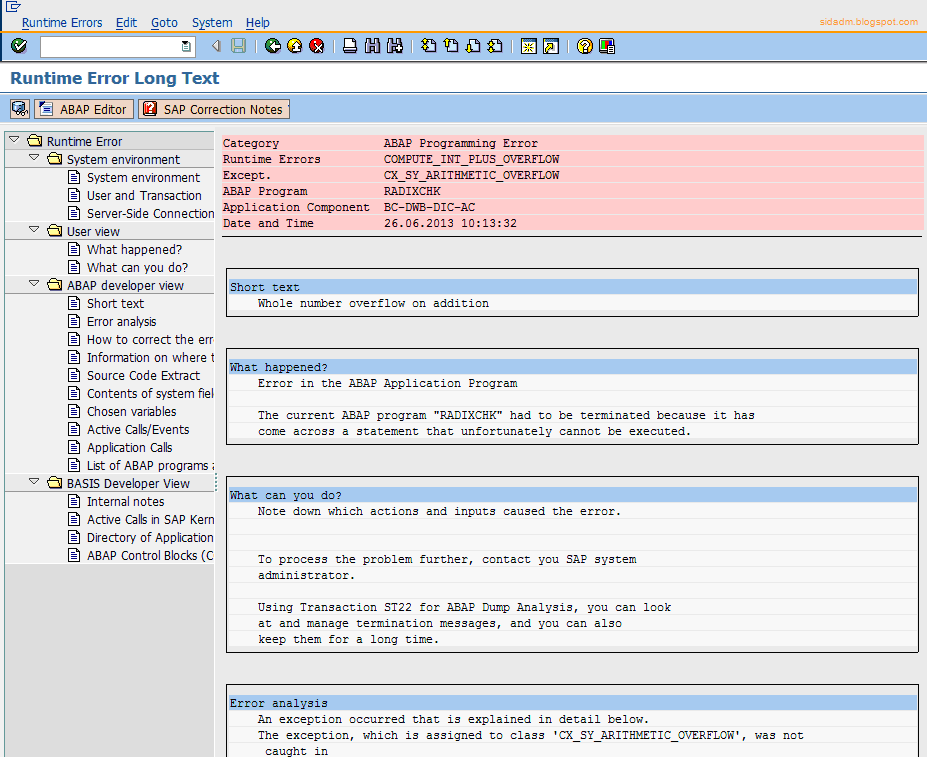Click the Find binoculars icon

(372, 46)
